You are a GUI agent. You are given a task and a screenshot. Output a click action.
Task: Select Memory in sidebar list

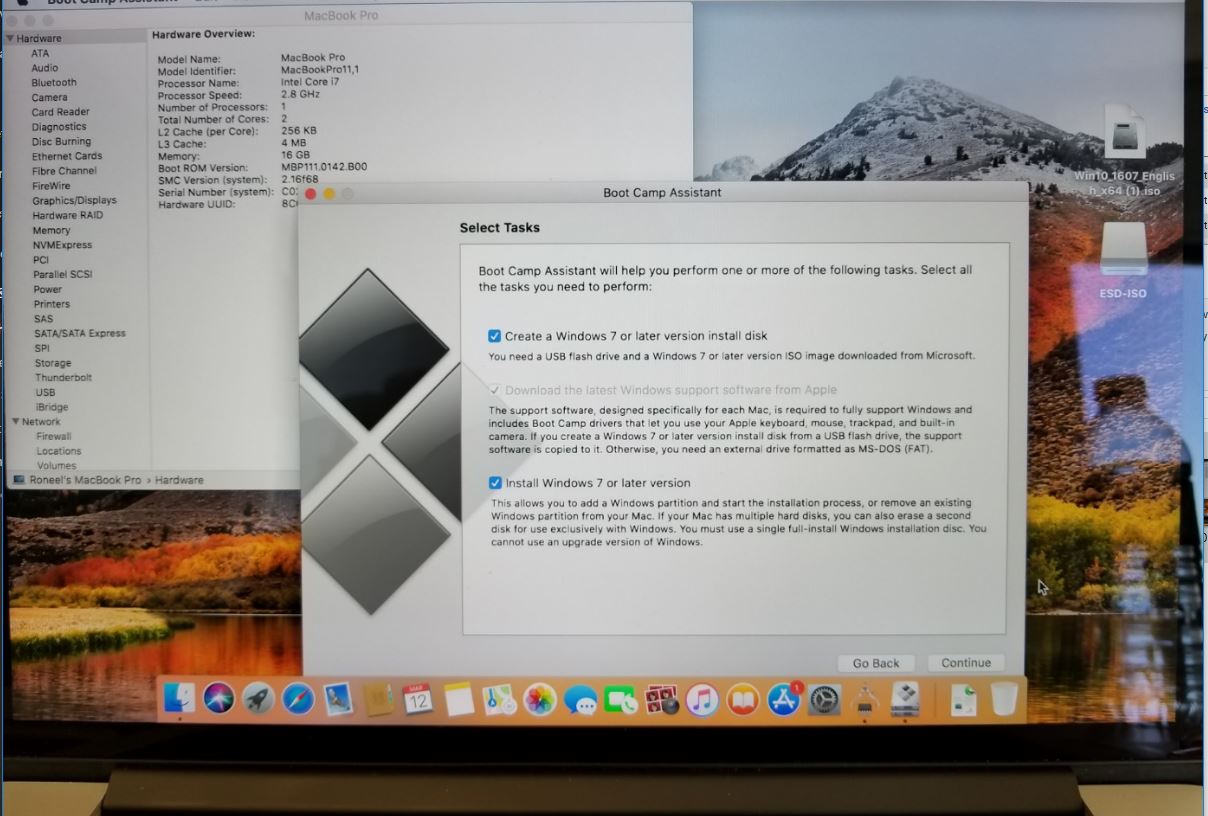52,230
